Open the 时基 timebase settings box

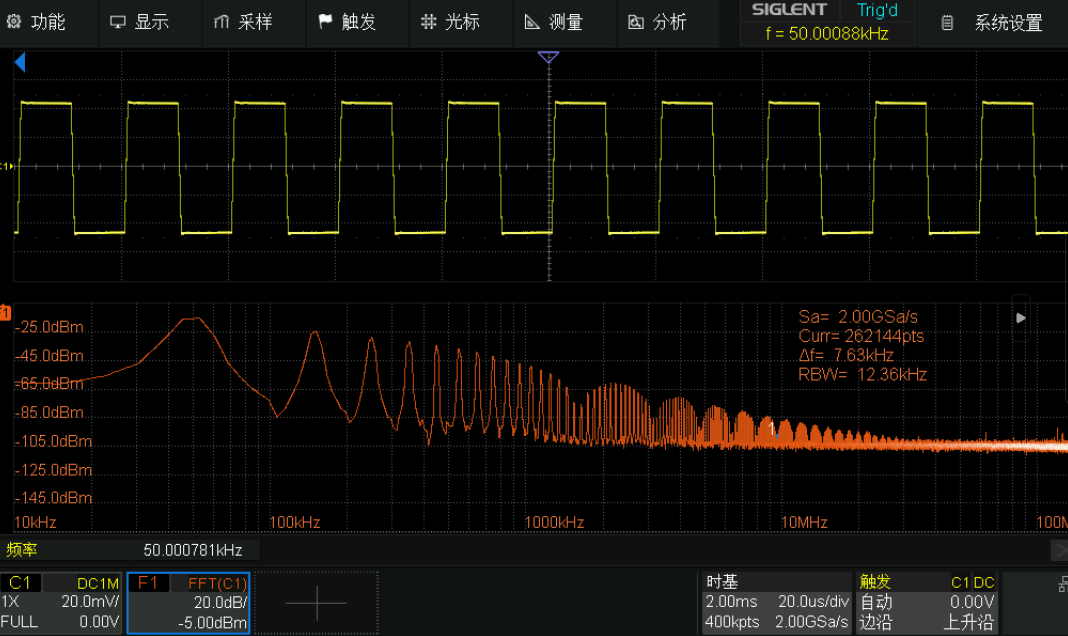click(x=776, y=603)
